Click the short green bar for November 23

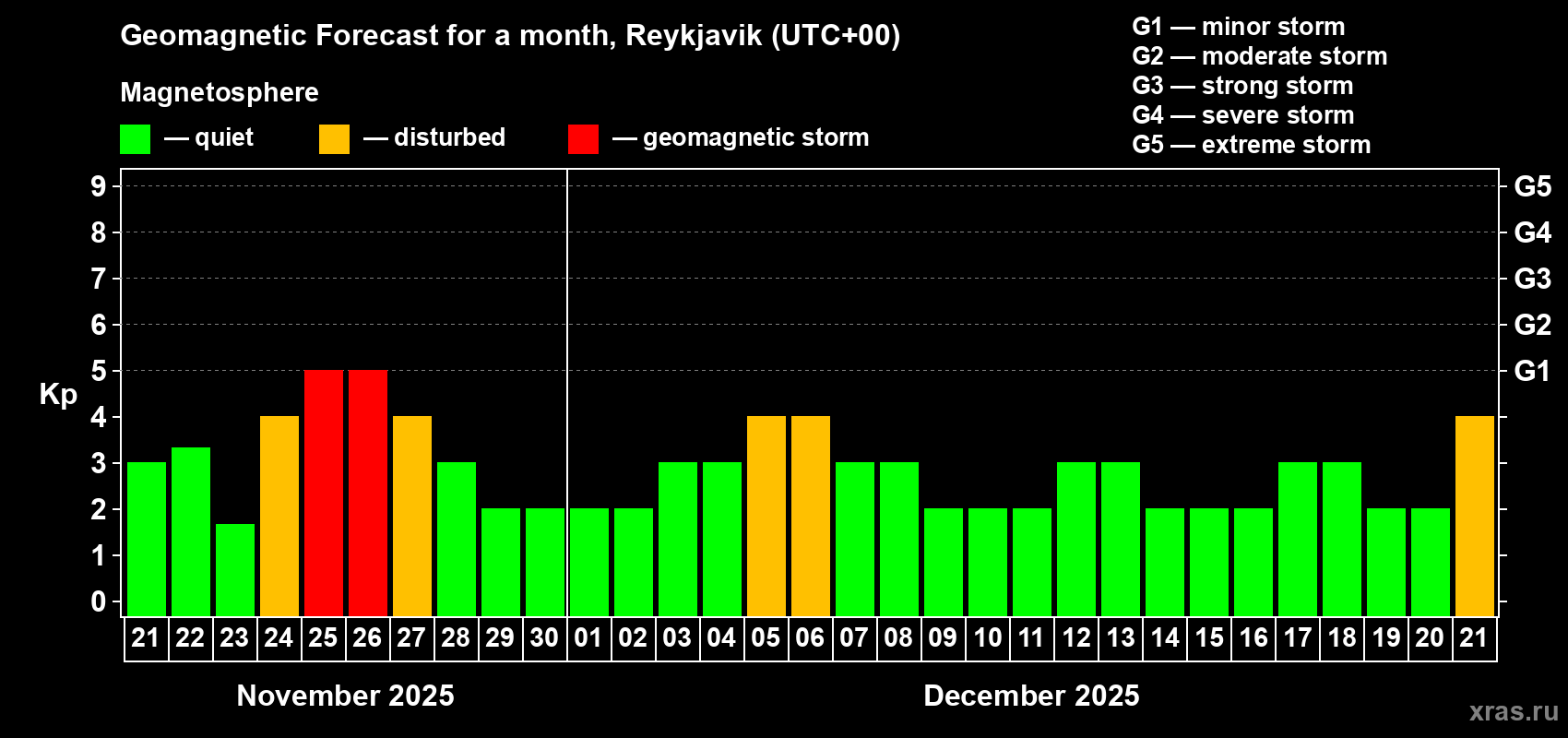tap(234, 569)
